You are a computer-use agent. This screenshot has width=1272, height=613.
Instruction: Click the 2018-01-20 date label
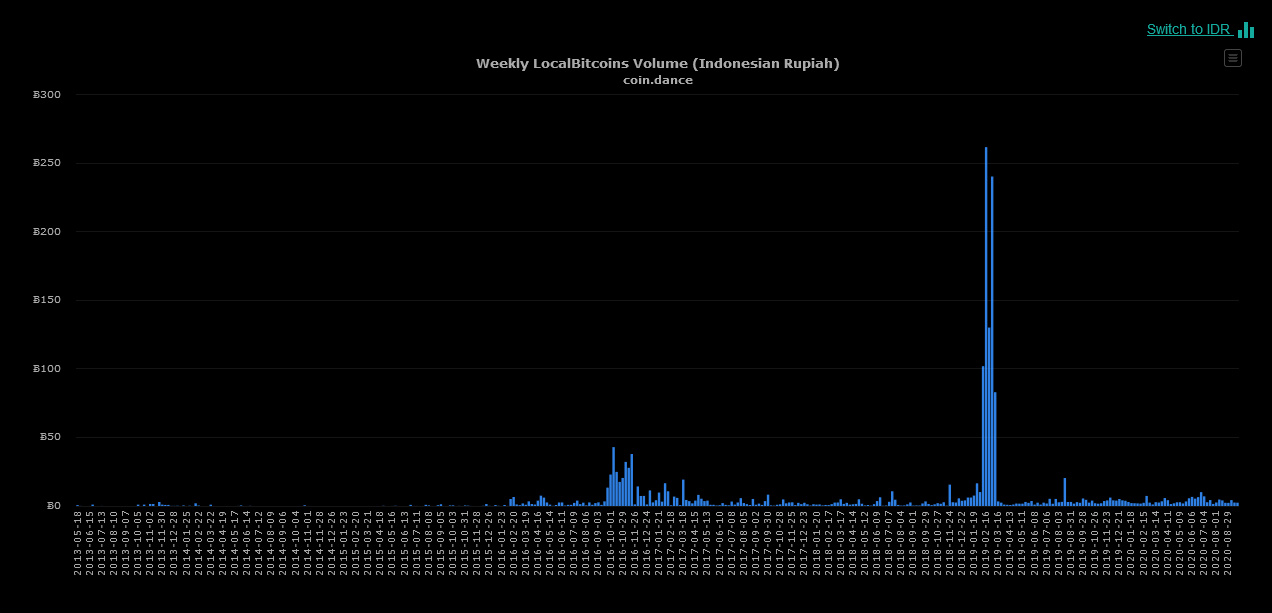point(816,541)
